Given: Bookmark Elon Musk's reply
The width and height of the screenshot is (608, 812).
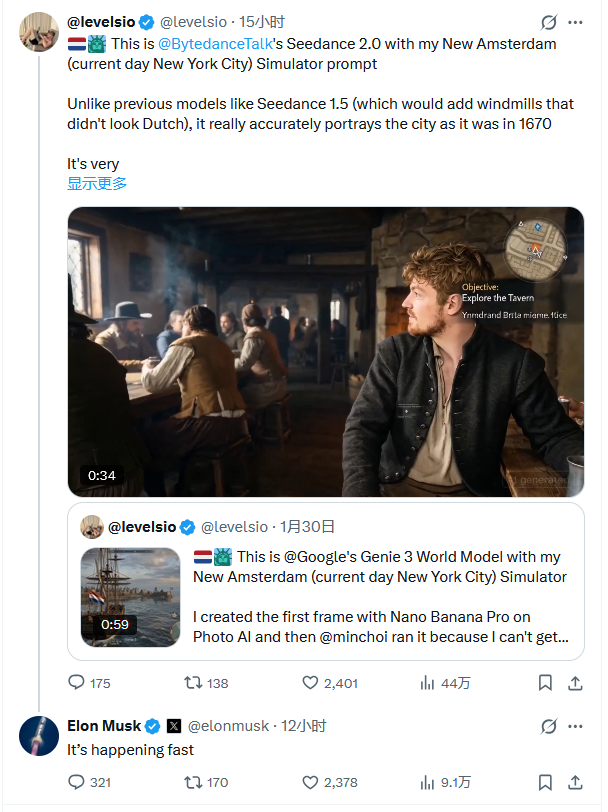Looking at the screenshot, I should click(545, 782).
